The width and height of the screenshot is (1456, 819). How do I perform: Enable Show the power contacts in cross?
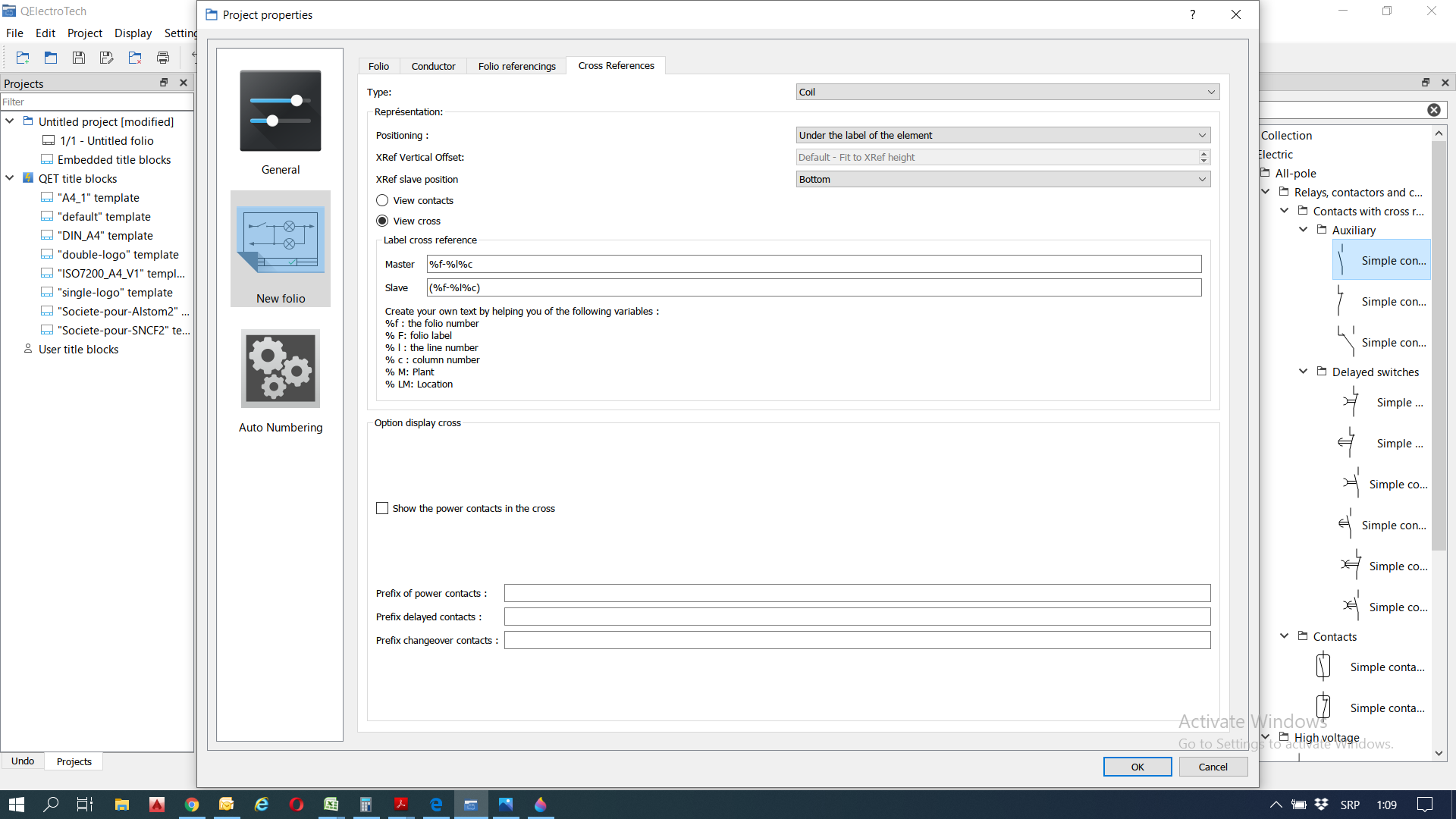[382, 508]
